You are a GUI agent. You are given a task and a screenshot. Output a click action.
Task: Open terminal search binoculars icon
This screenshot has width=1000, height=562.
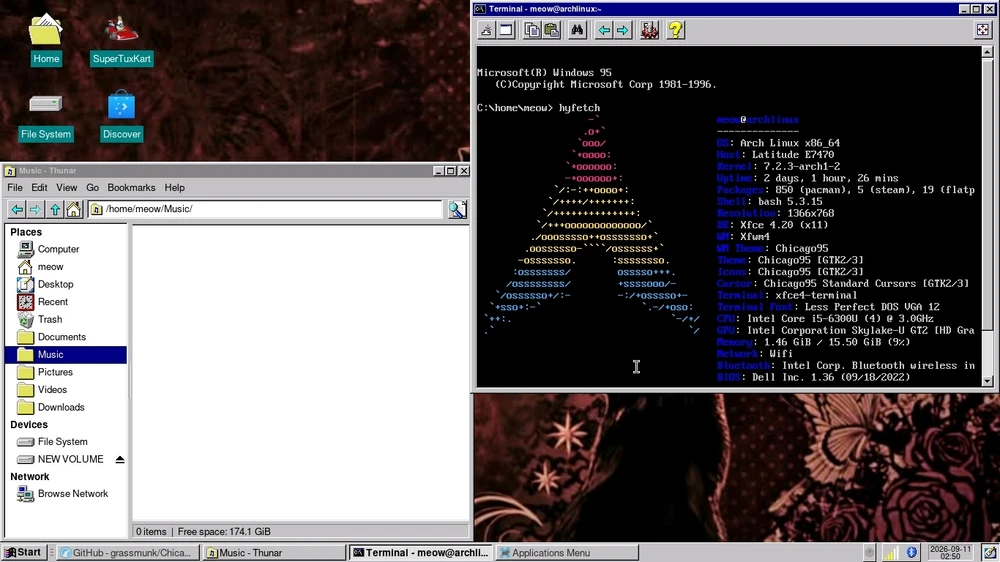(x=577, y=30)
